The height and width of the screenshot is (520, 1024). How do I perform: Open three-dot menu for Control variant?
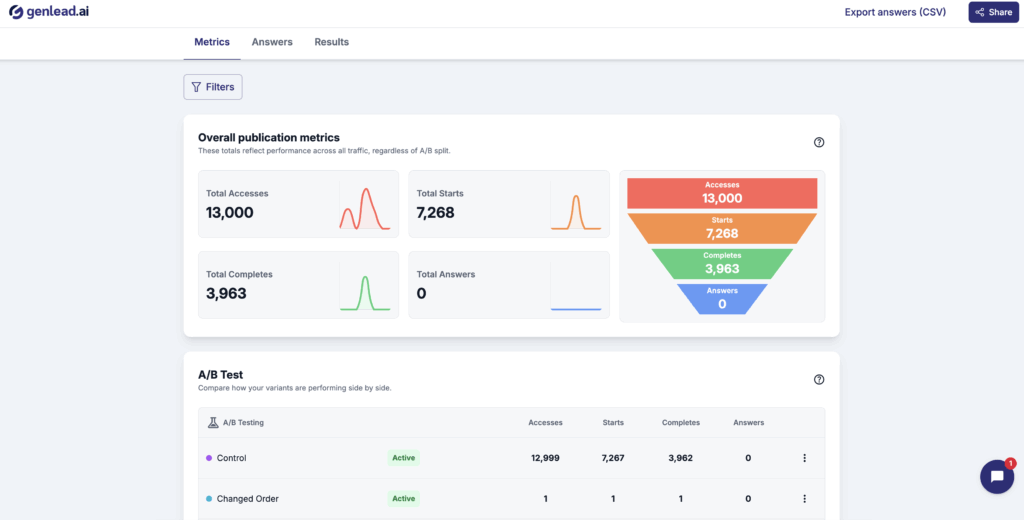(x=804, y=458)
